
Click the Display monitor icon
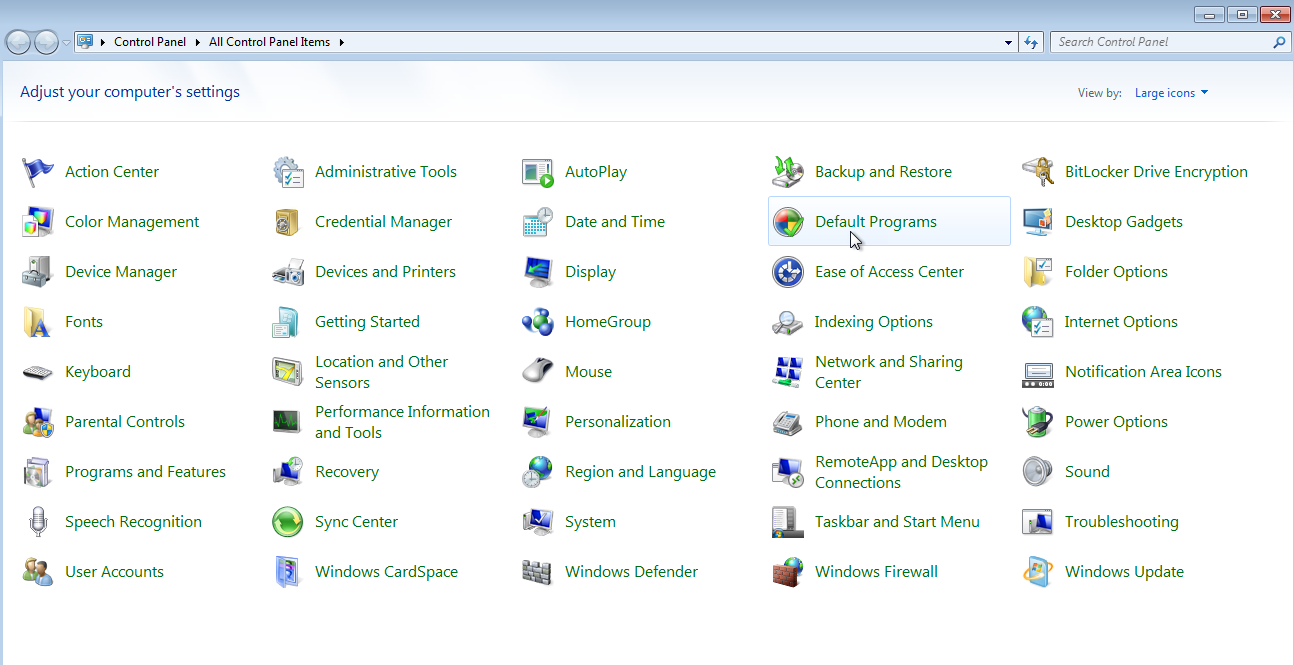[538, 272]
